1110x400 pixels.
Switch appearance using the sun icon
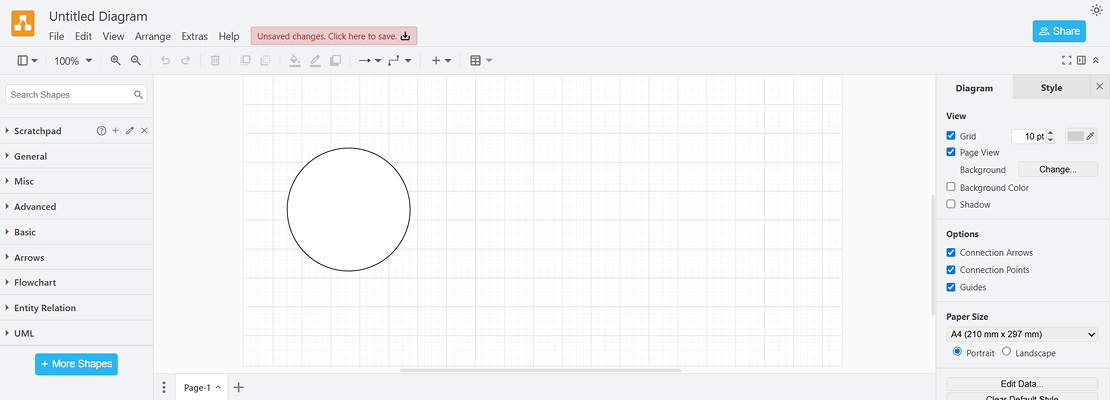[1096, 10]
